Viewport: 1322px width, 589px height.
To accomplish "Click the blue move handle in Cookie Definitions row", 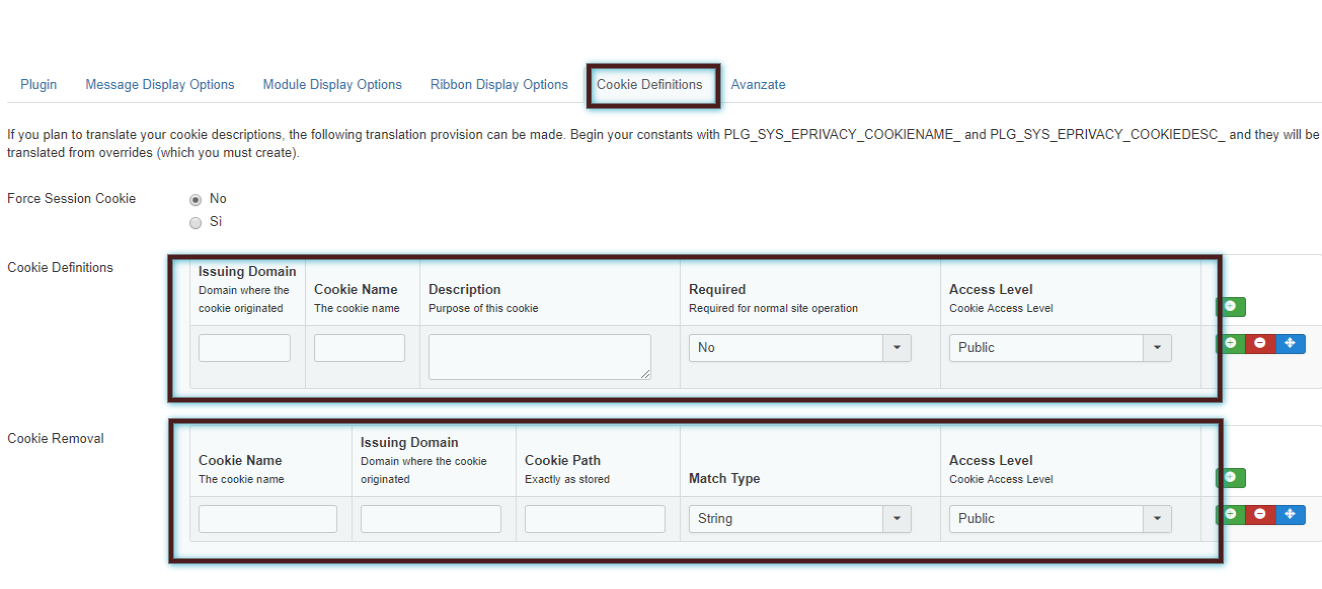I will coord(1290,343).
